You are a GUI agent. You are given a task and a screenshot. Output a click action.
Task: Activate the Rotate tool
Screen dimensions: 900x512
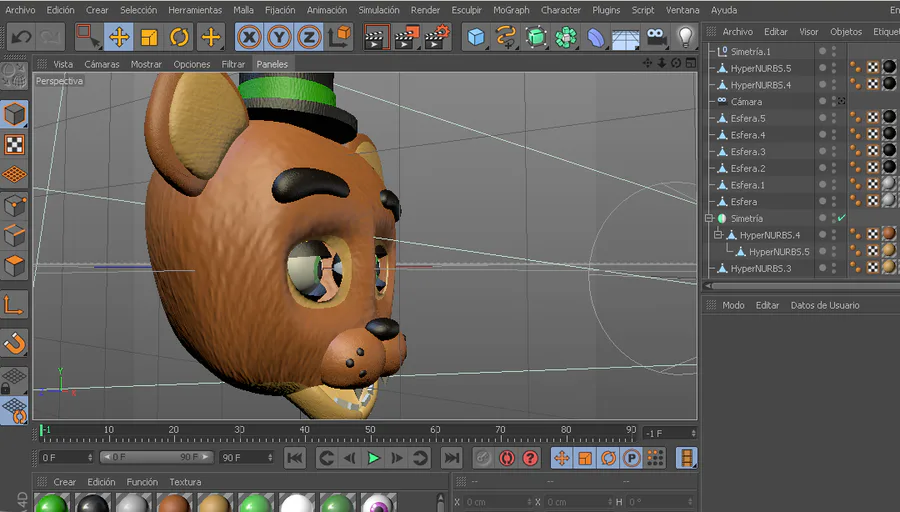click(x=179, y=37)
